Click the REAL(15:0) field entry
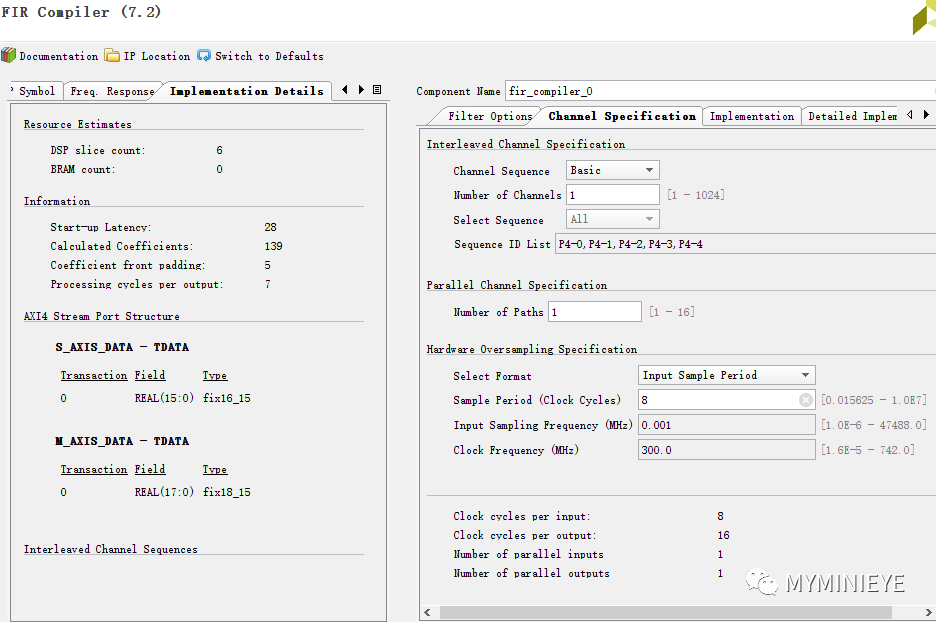Screen dimensions: 936x622 (x=164, y=398)
